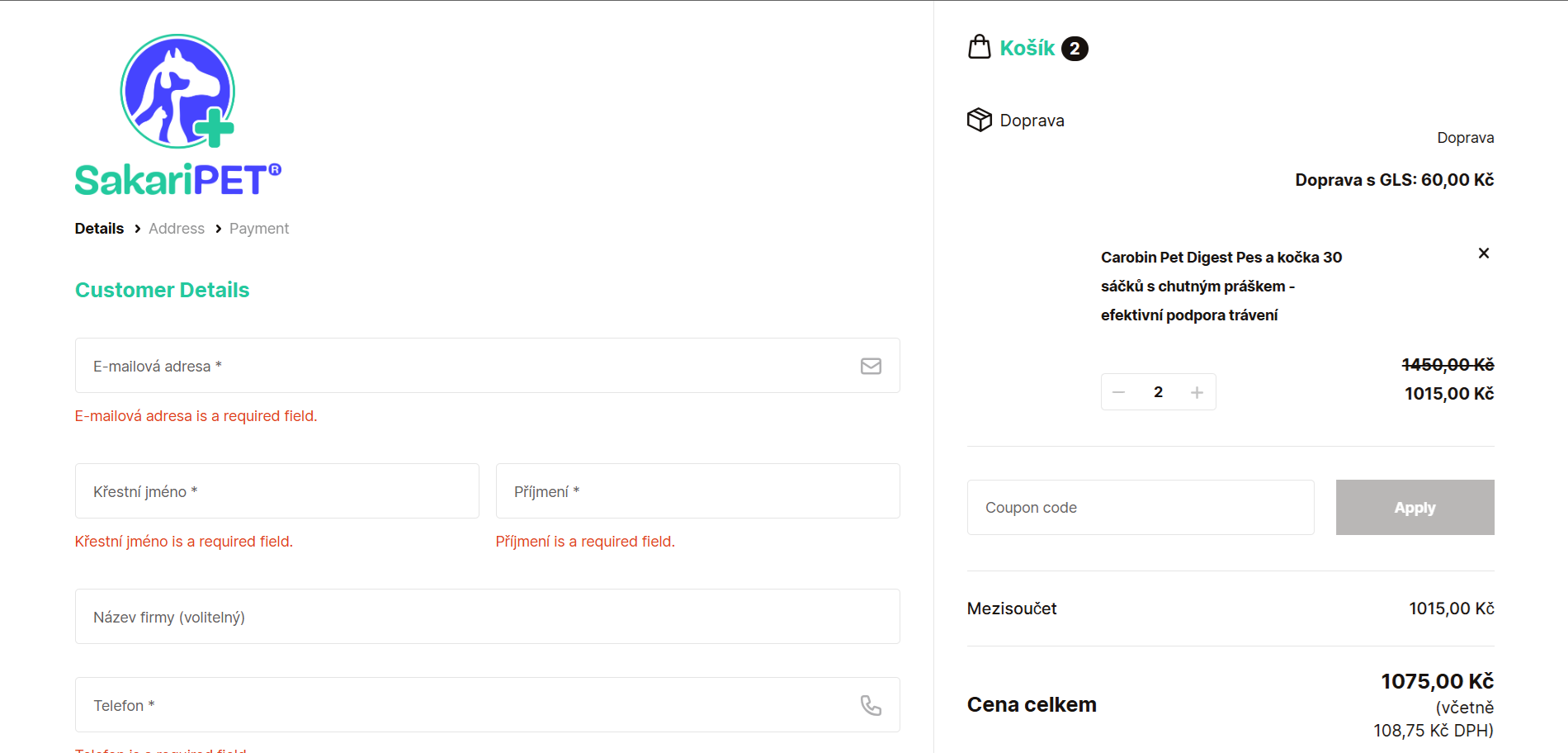Click the SakariPET logo
Screen dimensions: 1568x753
tap(178, 116)
